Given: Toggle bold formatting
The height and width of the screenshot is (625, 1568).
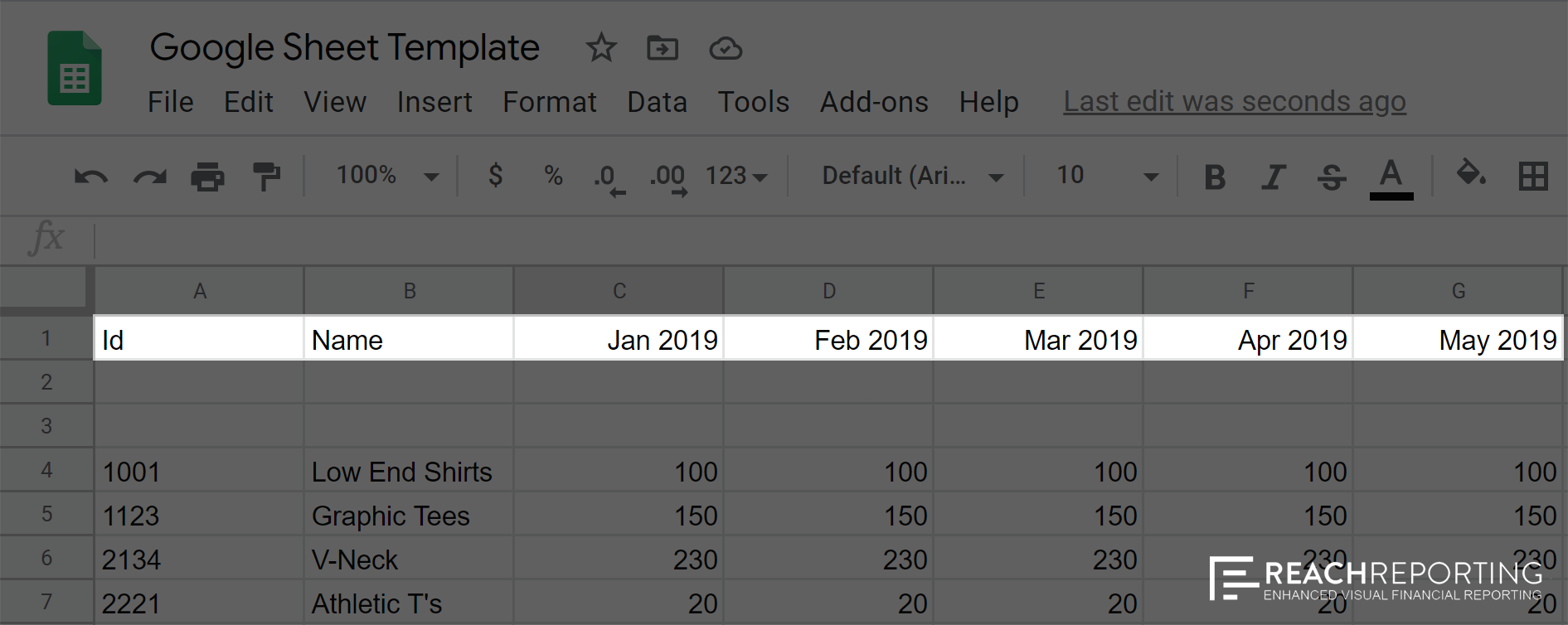Looking at the screenshot, I should (x=1214, y=176).
